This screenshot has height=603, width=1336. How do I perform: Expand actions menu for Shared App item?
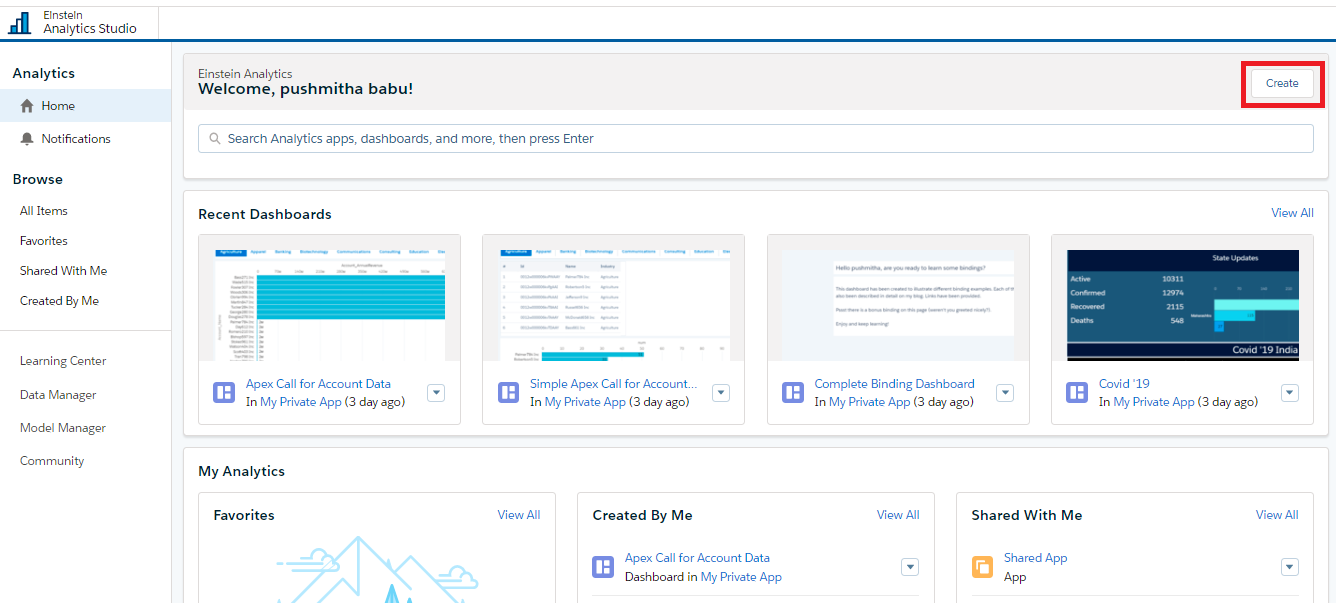(1290, 567)
